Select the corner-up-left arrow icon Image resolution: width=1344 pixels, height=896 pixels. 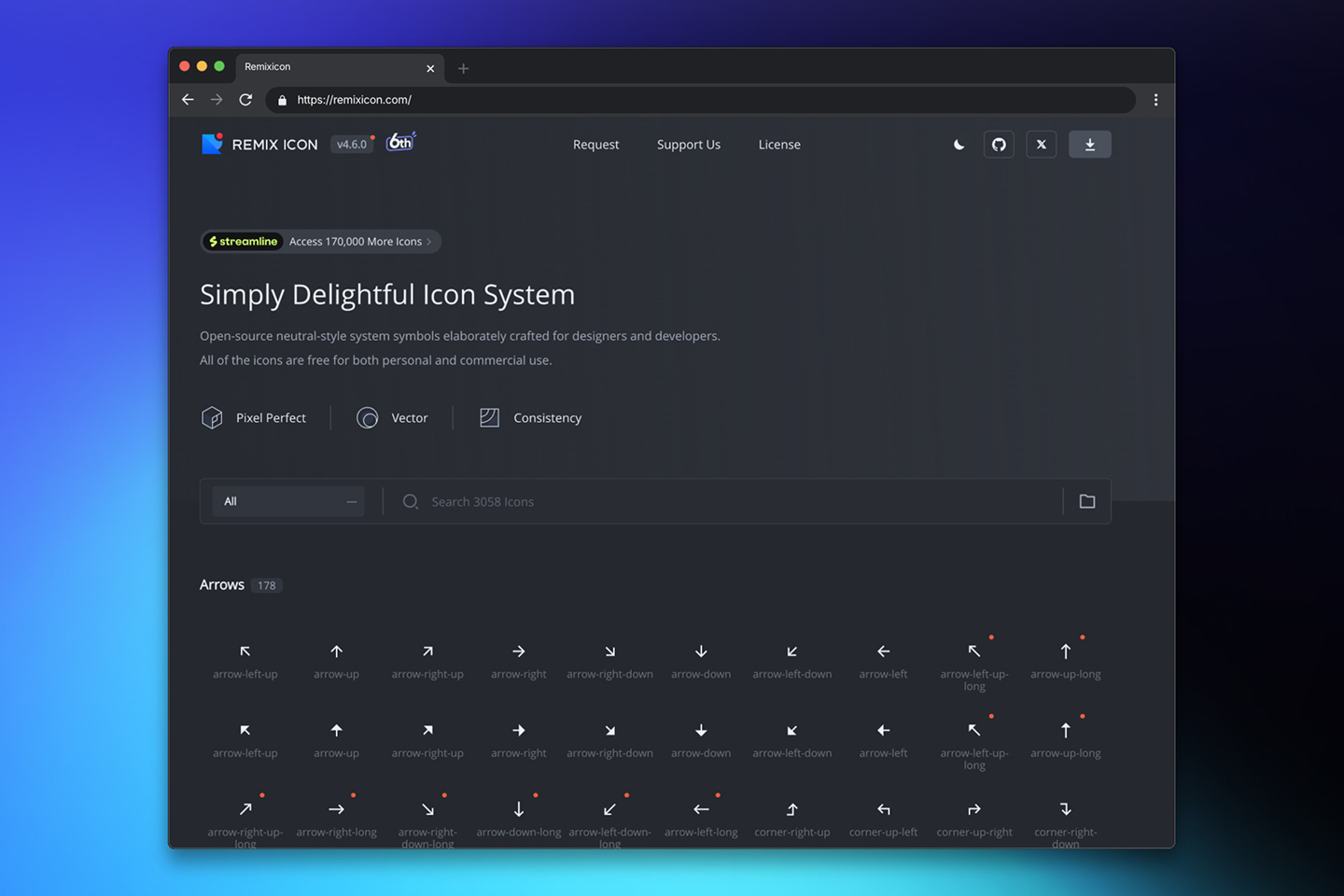(x=883, y=810)
